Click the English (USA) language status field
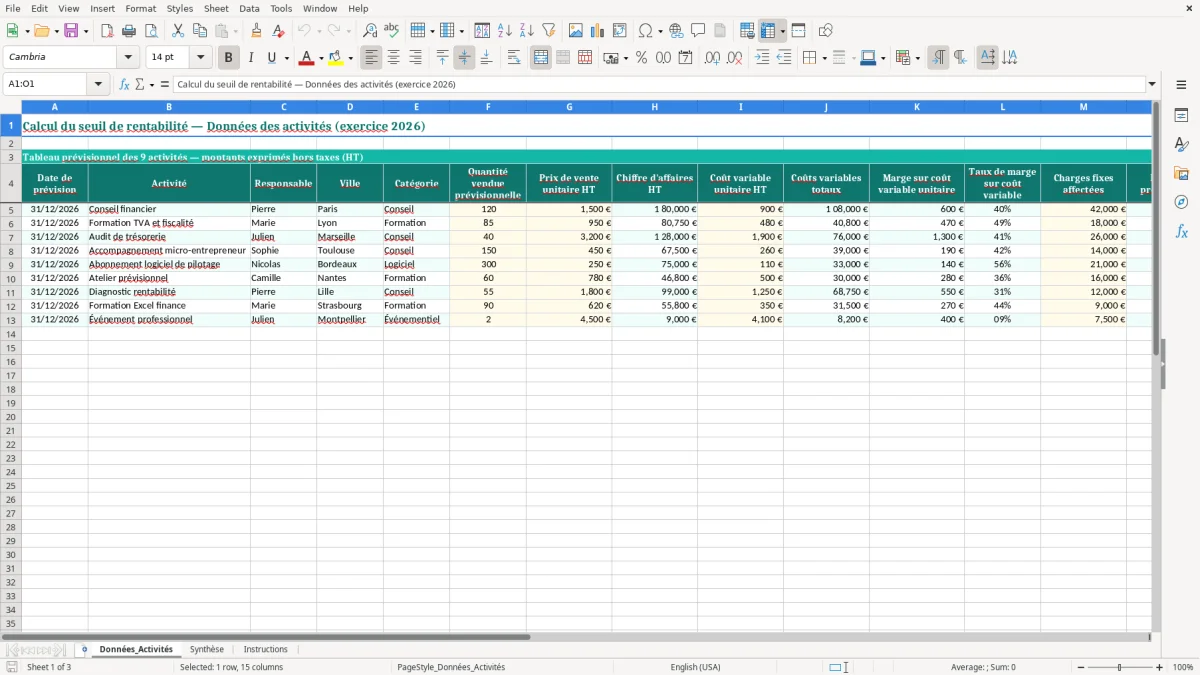1200x675 pixels. click(695, 667)
